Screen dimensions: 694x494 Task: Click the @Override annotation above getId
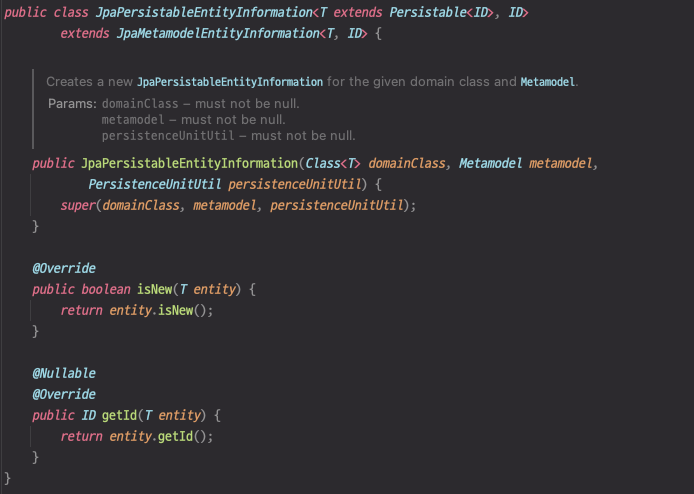[x=64, y=394]
